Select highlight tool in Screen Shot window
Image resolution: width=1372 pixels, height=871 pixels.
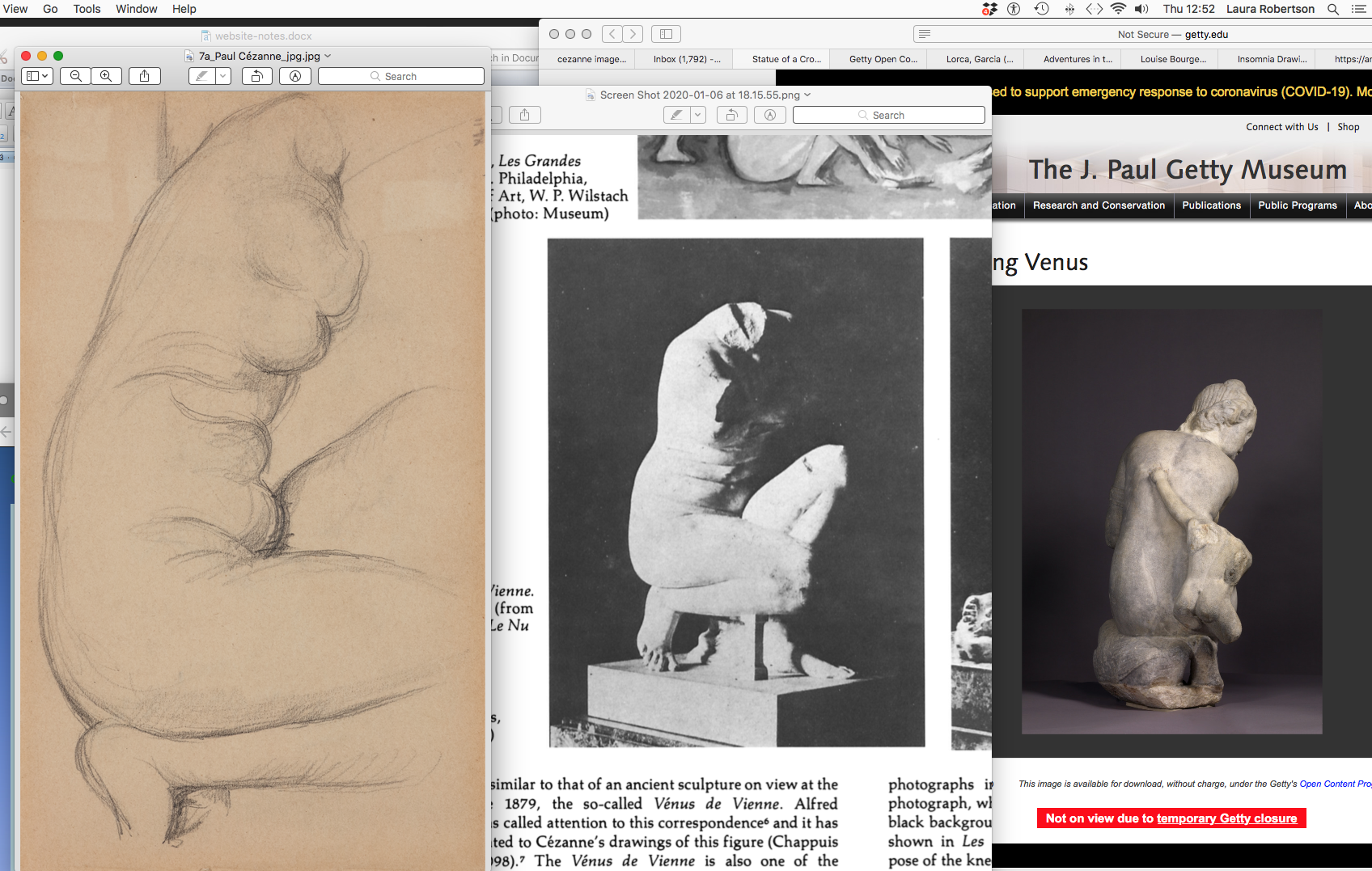point(676,115)
